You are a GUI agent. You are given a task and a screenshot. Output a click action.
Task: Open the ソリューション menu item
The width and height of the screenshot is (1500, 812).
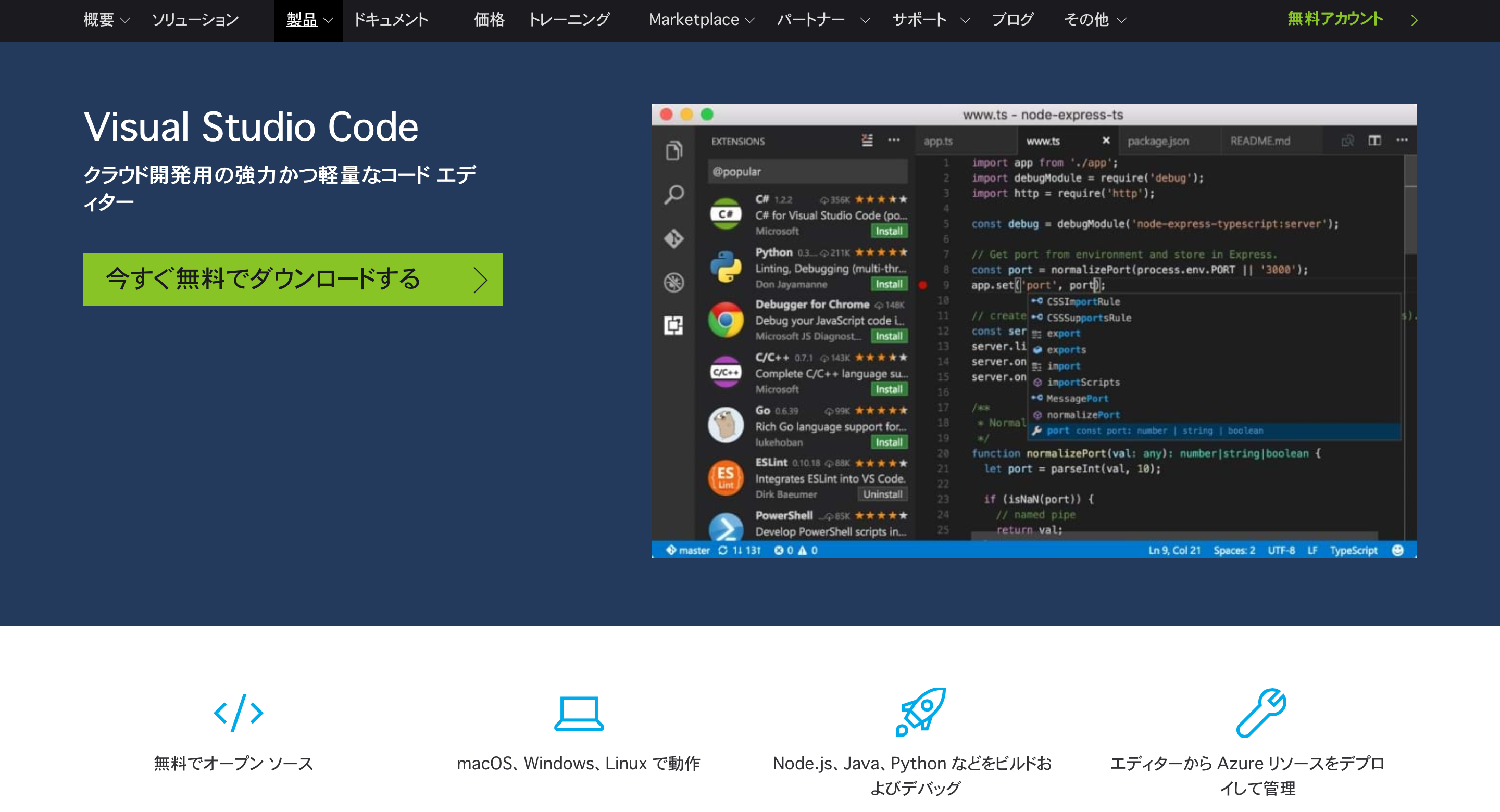pos(195,20)
